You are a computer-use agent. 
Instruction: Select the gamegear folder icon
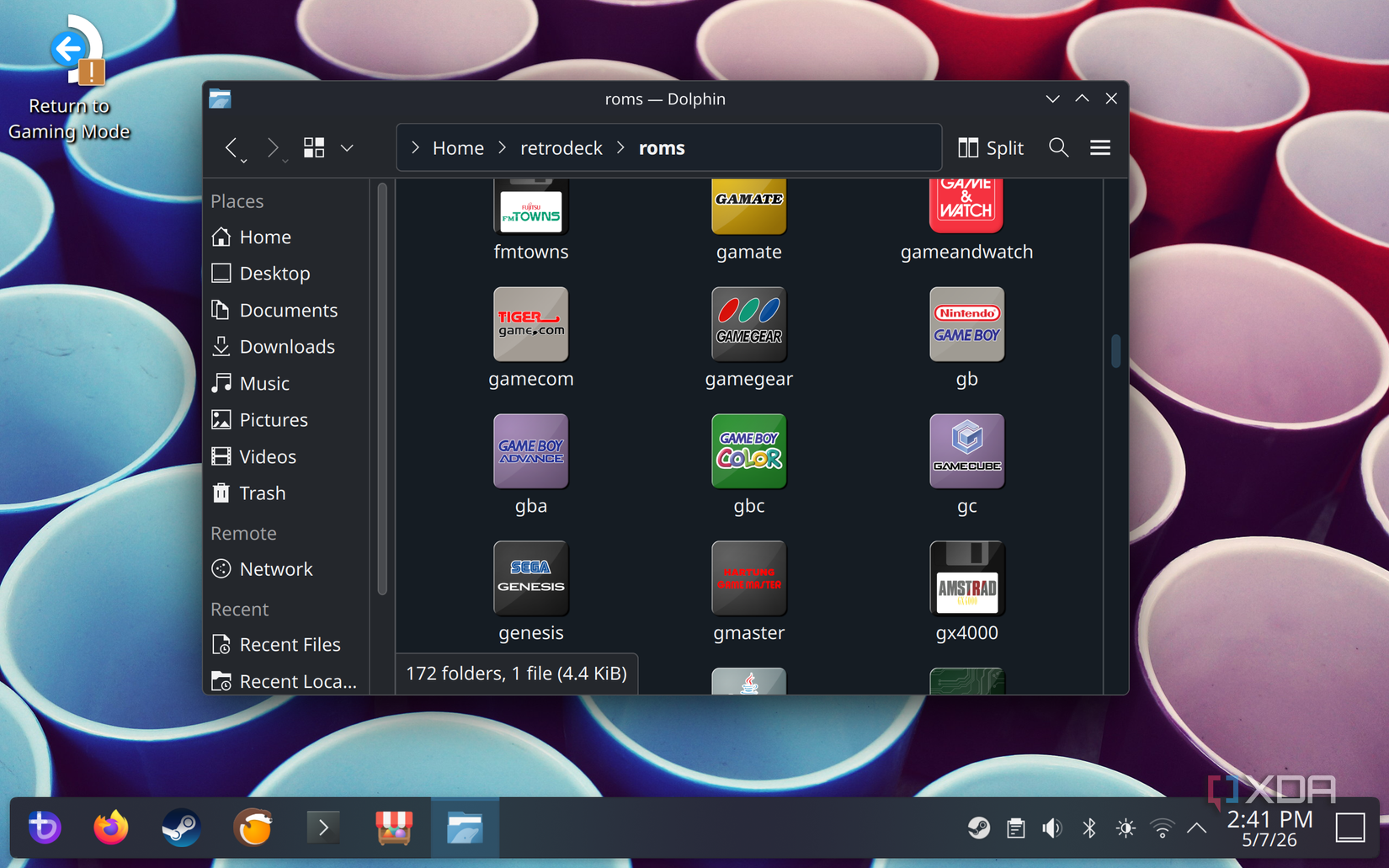coord(748,324)
